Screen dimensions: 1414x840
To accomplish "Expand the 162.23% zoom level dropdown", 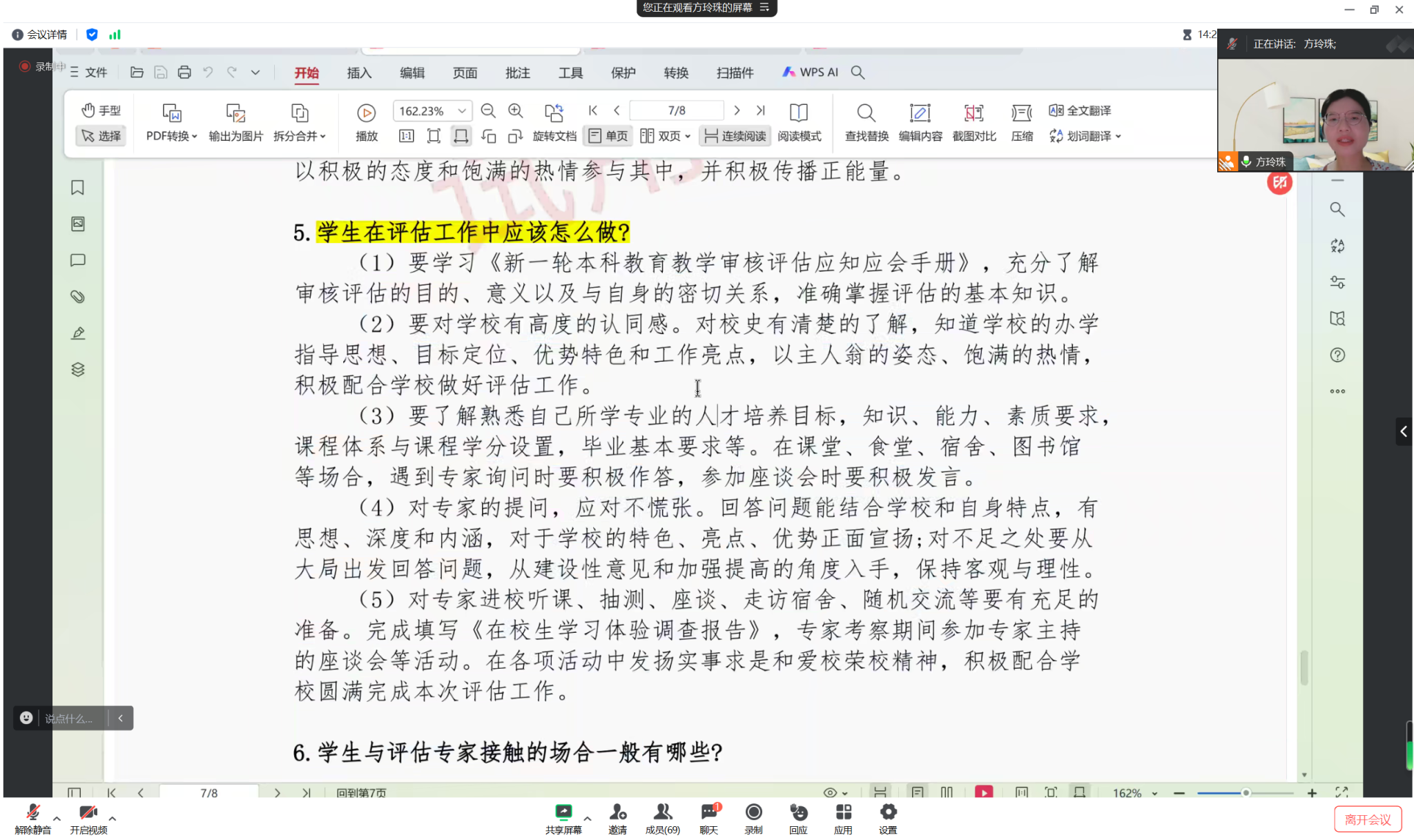I will (462, 111).
